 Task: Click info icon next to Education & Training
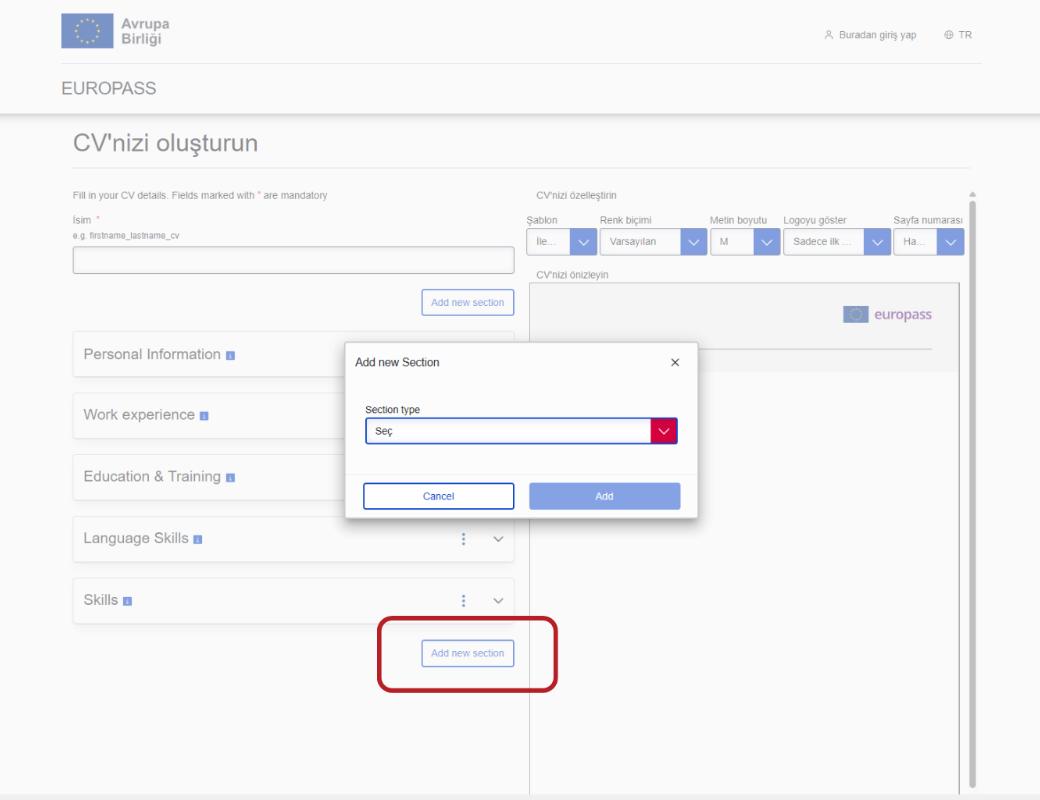(230, 477)
